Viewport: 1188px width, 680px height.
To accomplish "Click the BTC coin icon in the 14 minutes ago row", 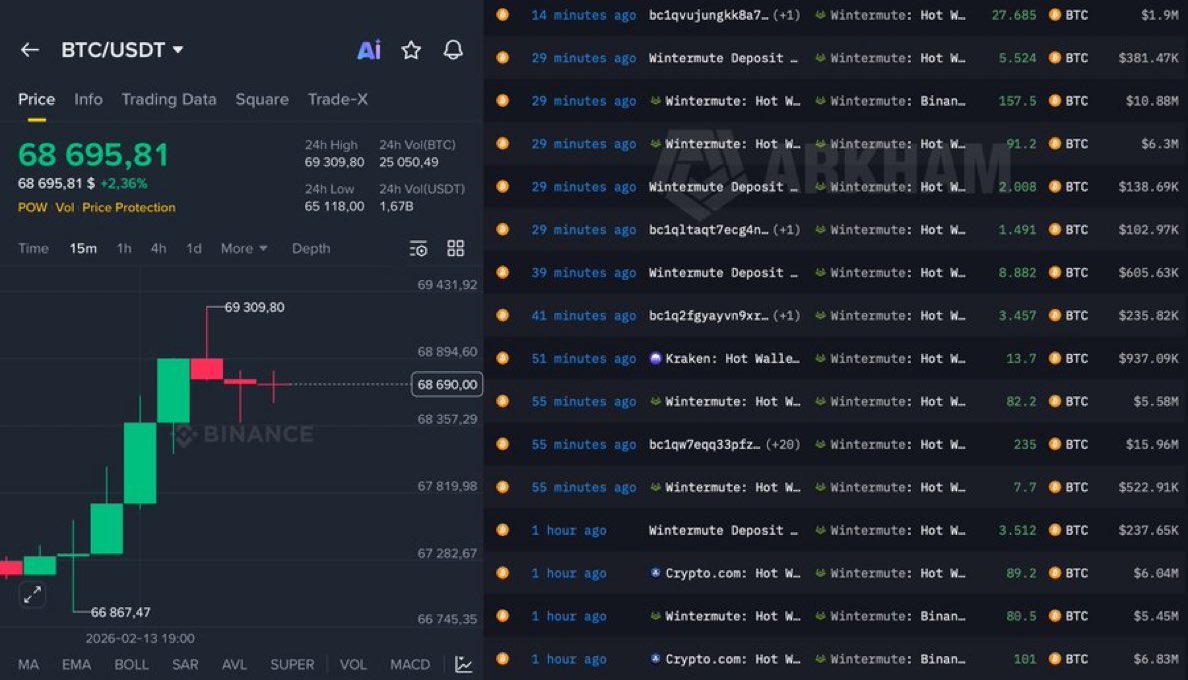I will coord(502,14).
